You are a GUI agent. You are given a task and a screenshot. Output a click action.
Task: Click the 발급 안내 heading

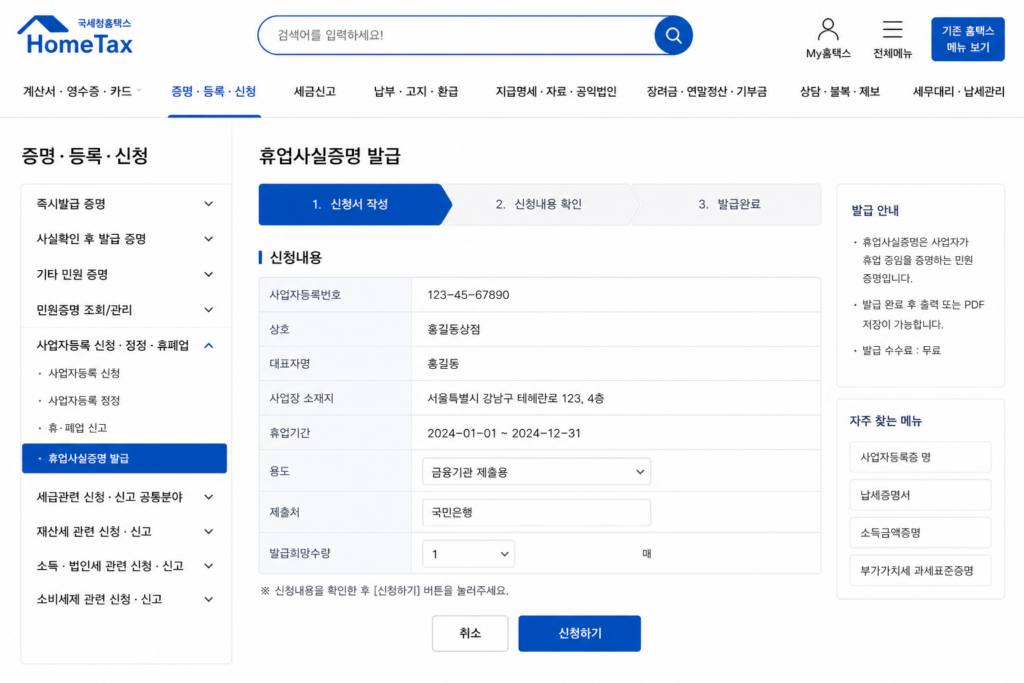coord(875,210)
